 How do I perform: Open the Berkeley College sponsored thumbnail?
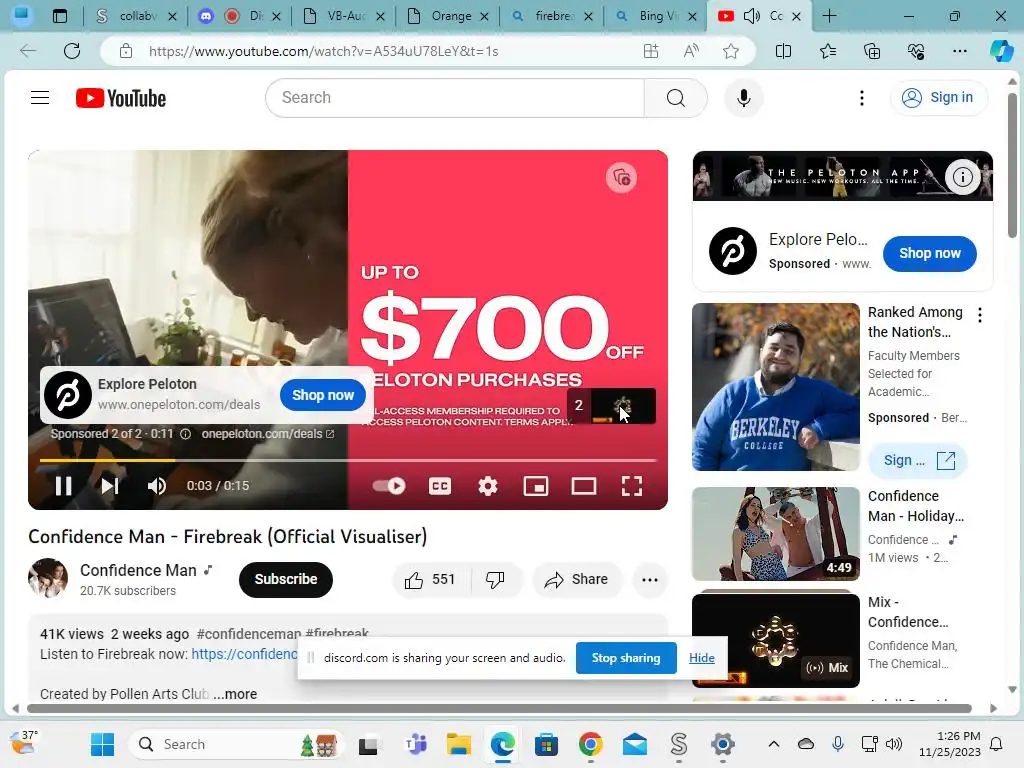tap(776, 387)
